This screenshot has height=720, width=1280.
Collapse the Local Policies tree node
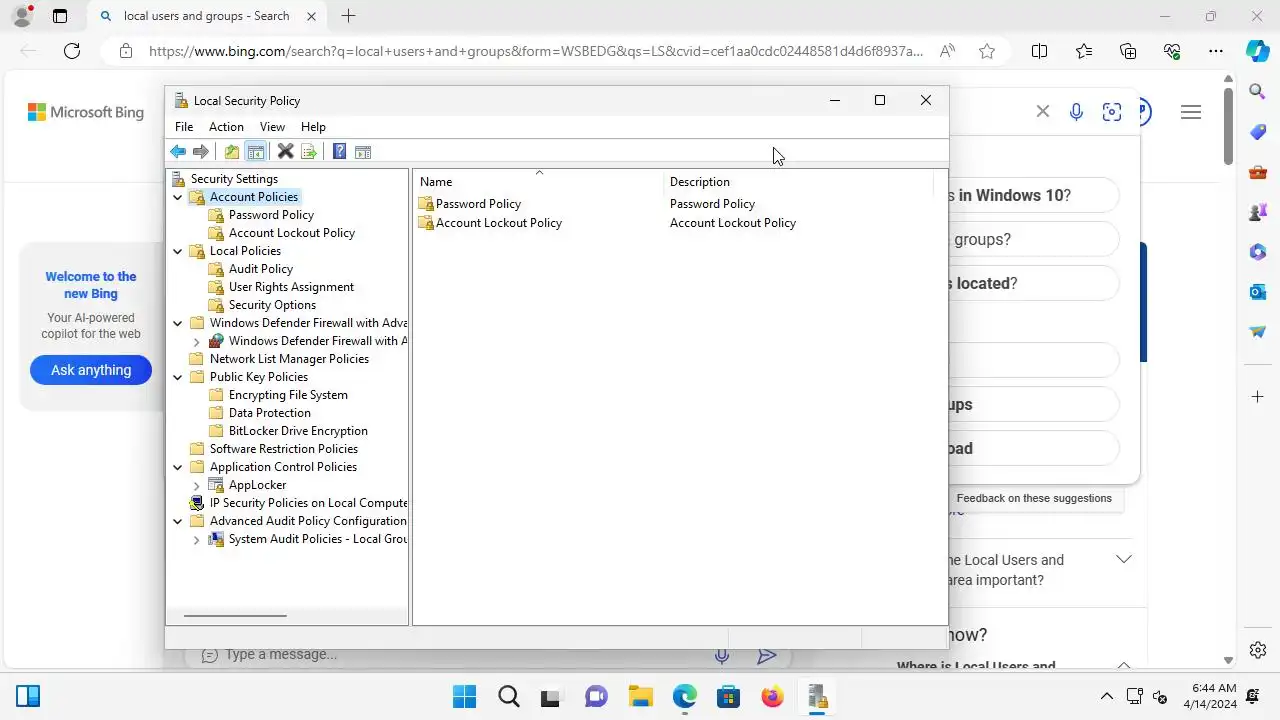178,251
